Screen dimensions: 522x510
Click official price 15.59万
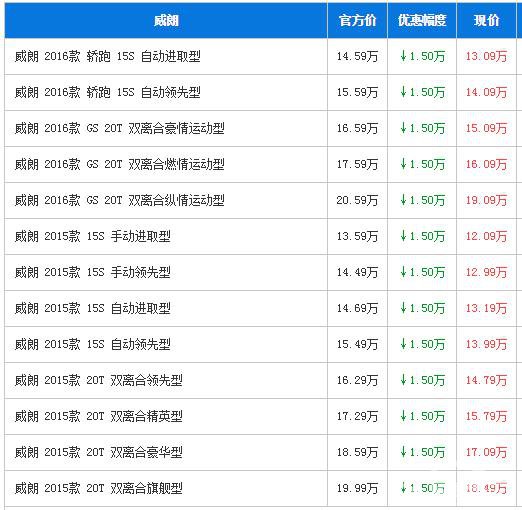click(x=357, y=92)
